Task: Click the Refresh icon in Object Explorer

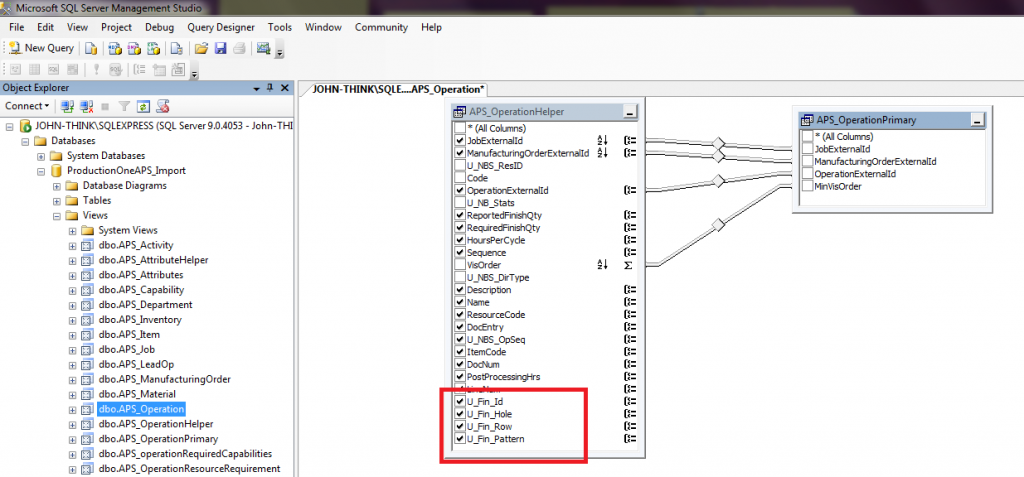Action: (144, 106)
